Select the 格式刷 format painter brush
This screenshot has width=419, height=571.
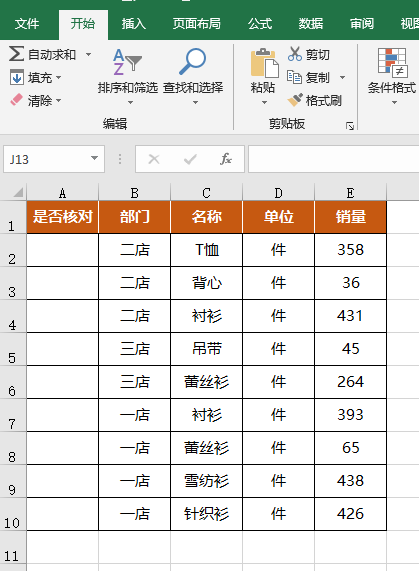pyautogui.click(x=295, y=100)
